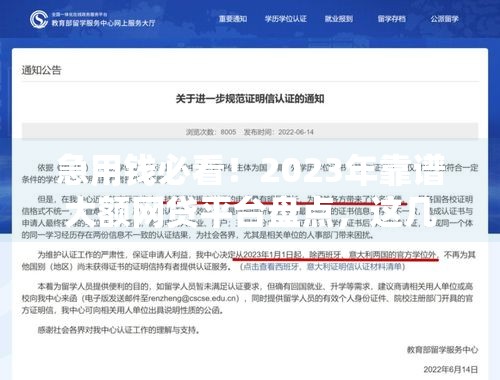
Task: Click the 通知公告 section heading
Action: coord(42,70)
